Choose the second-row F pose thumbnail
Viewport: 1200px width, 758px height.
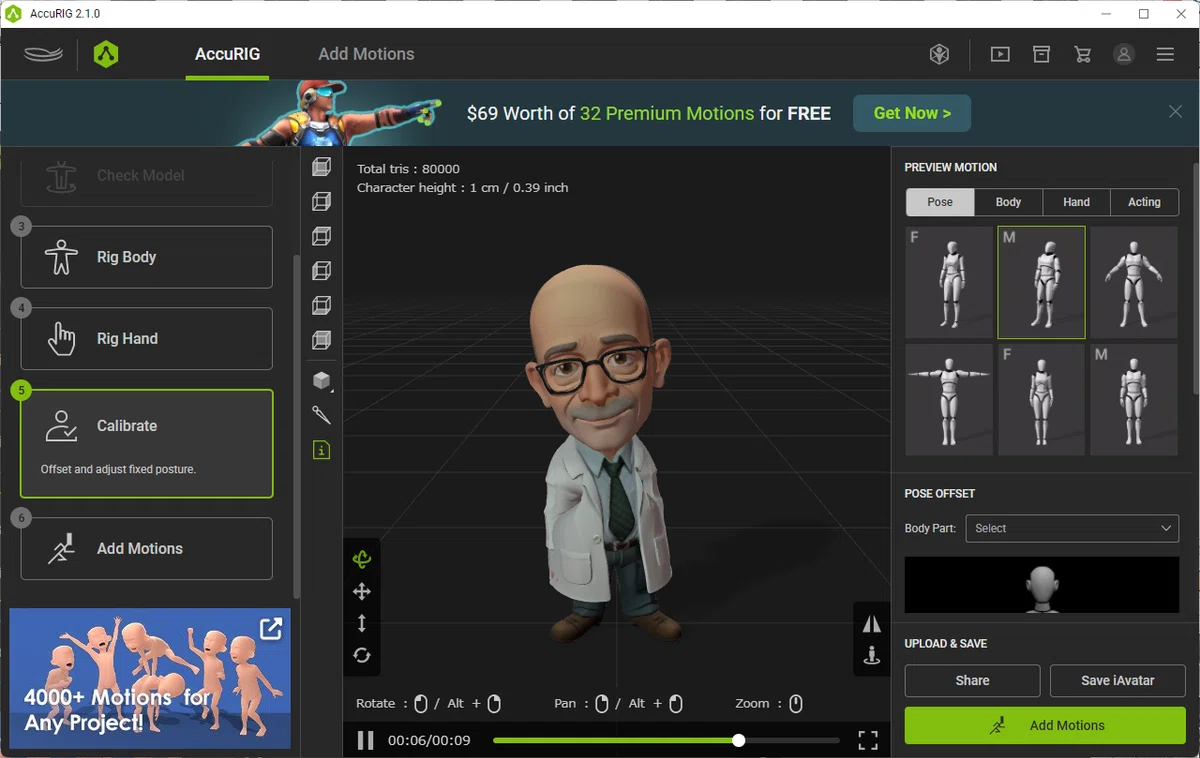click(1041, 400)
